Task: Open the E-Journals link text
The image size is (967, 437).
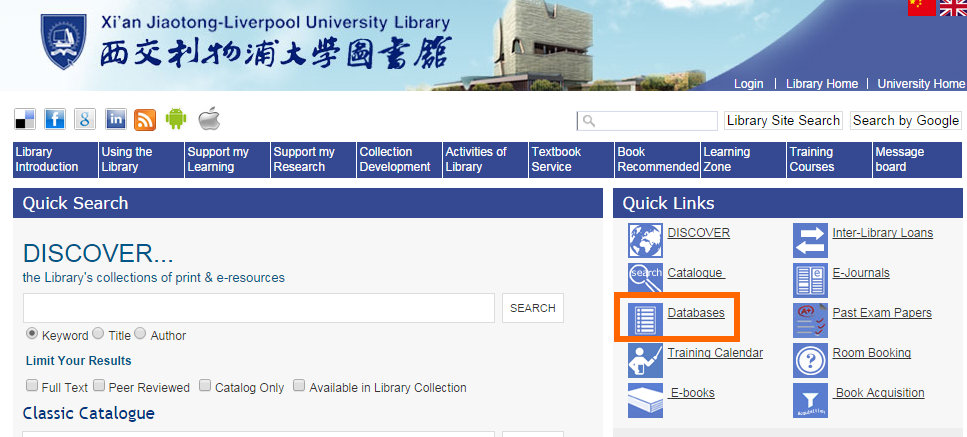Action: coord(861,273)
